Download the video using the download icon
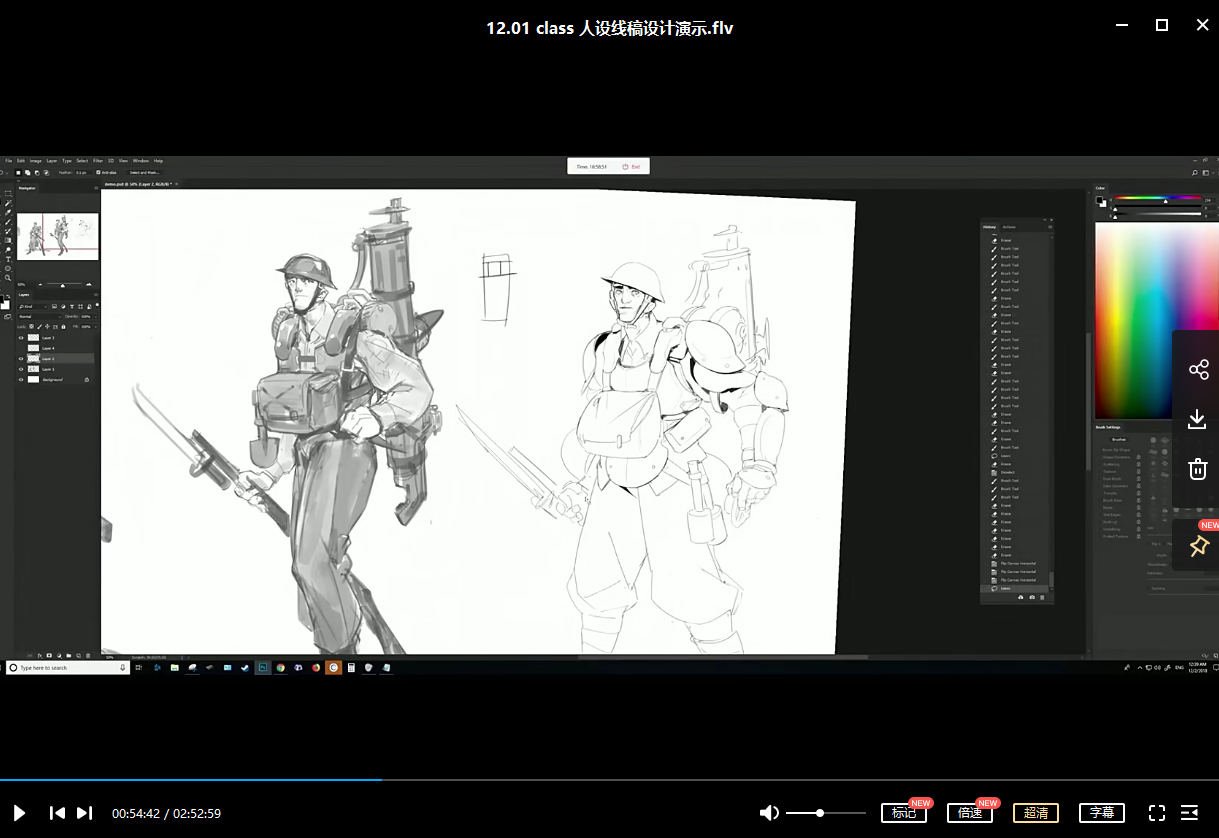 (x=1198, y=420)
